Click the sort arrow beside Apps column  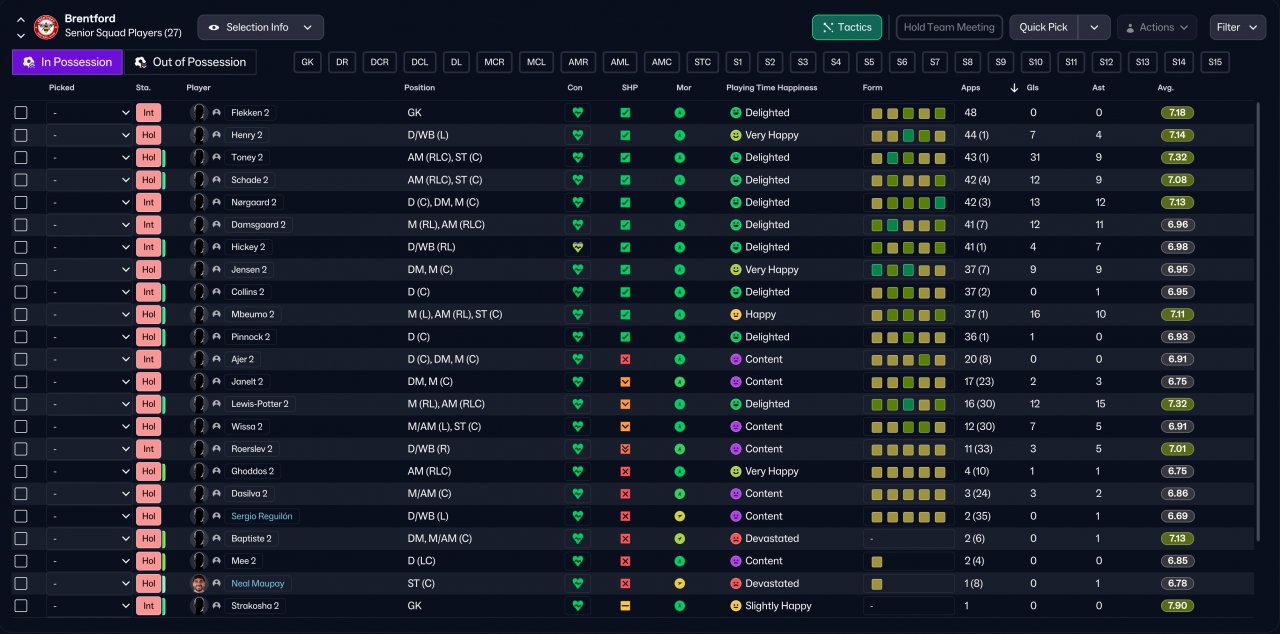coord(1015,88)
